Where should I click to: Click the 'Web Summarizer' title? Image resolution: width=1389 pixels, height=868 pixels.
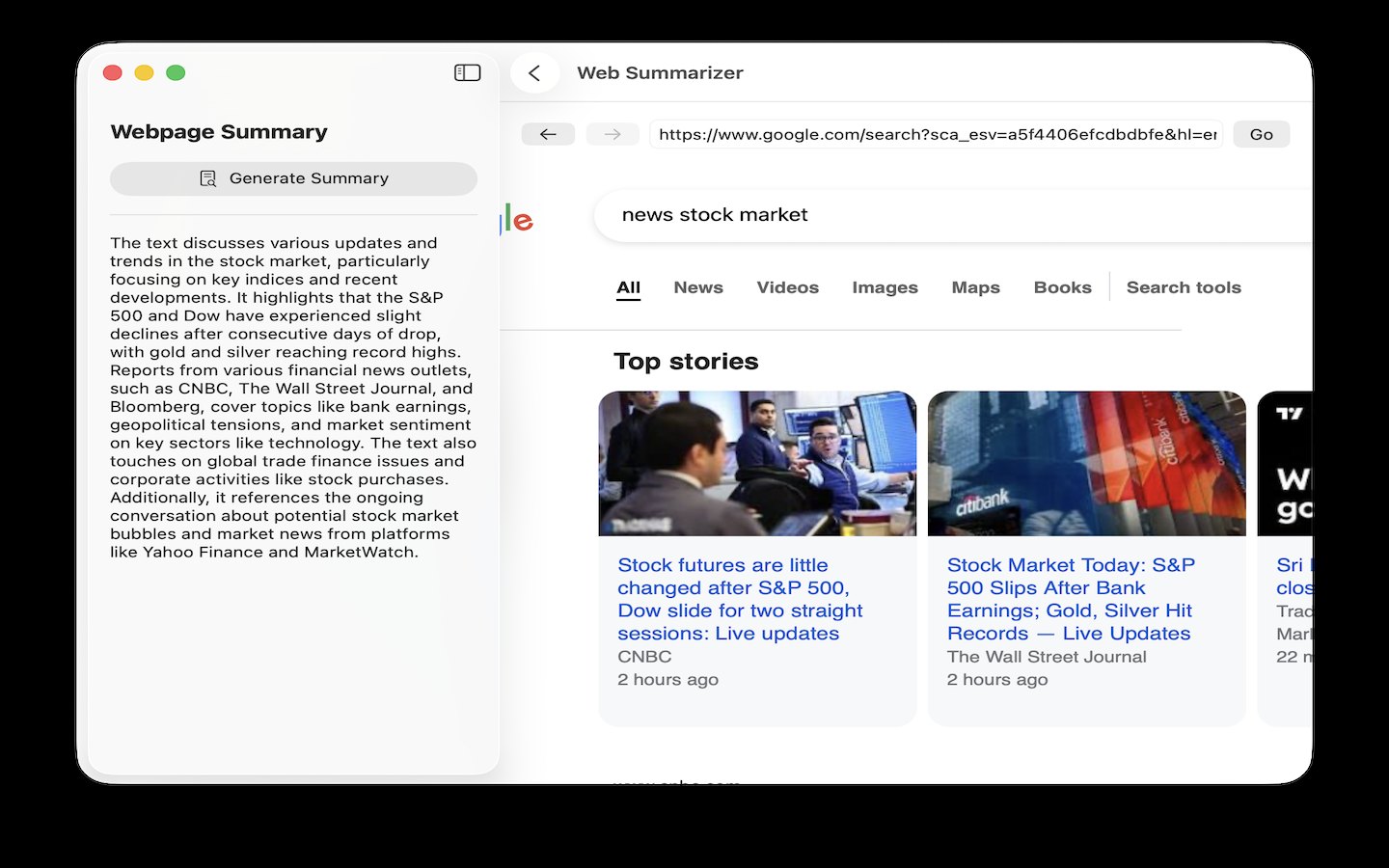660,73
